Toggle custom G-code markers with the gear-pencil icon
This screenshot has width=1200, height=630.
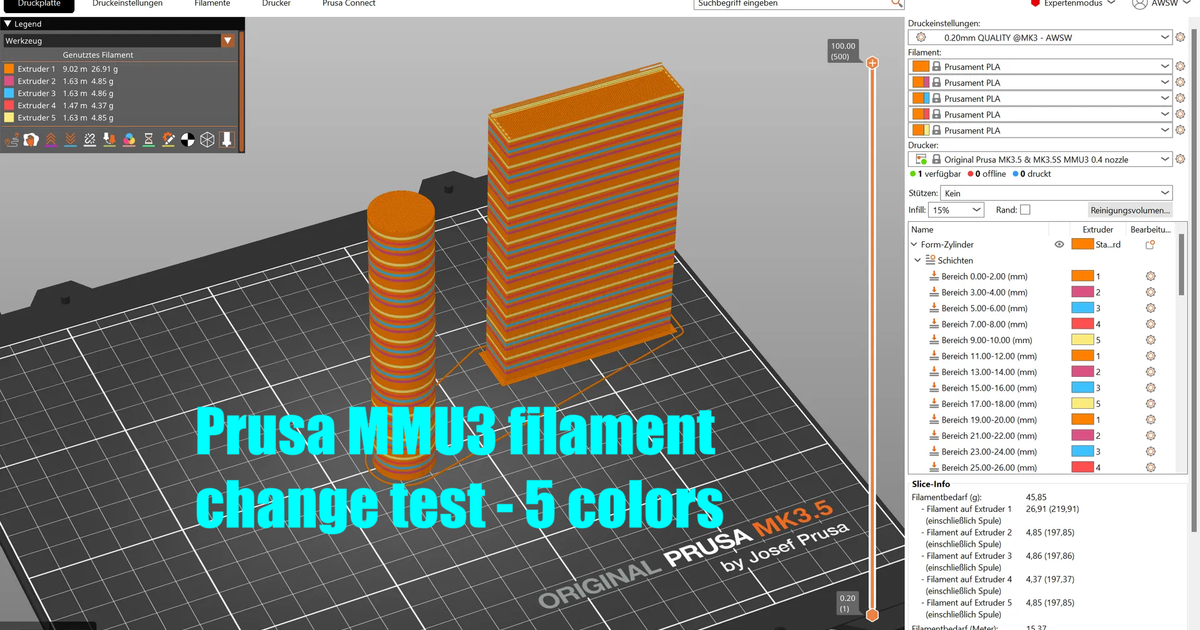point(168,139)
